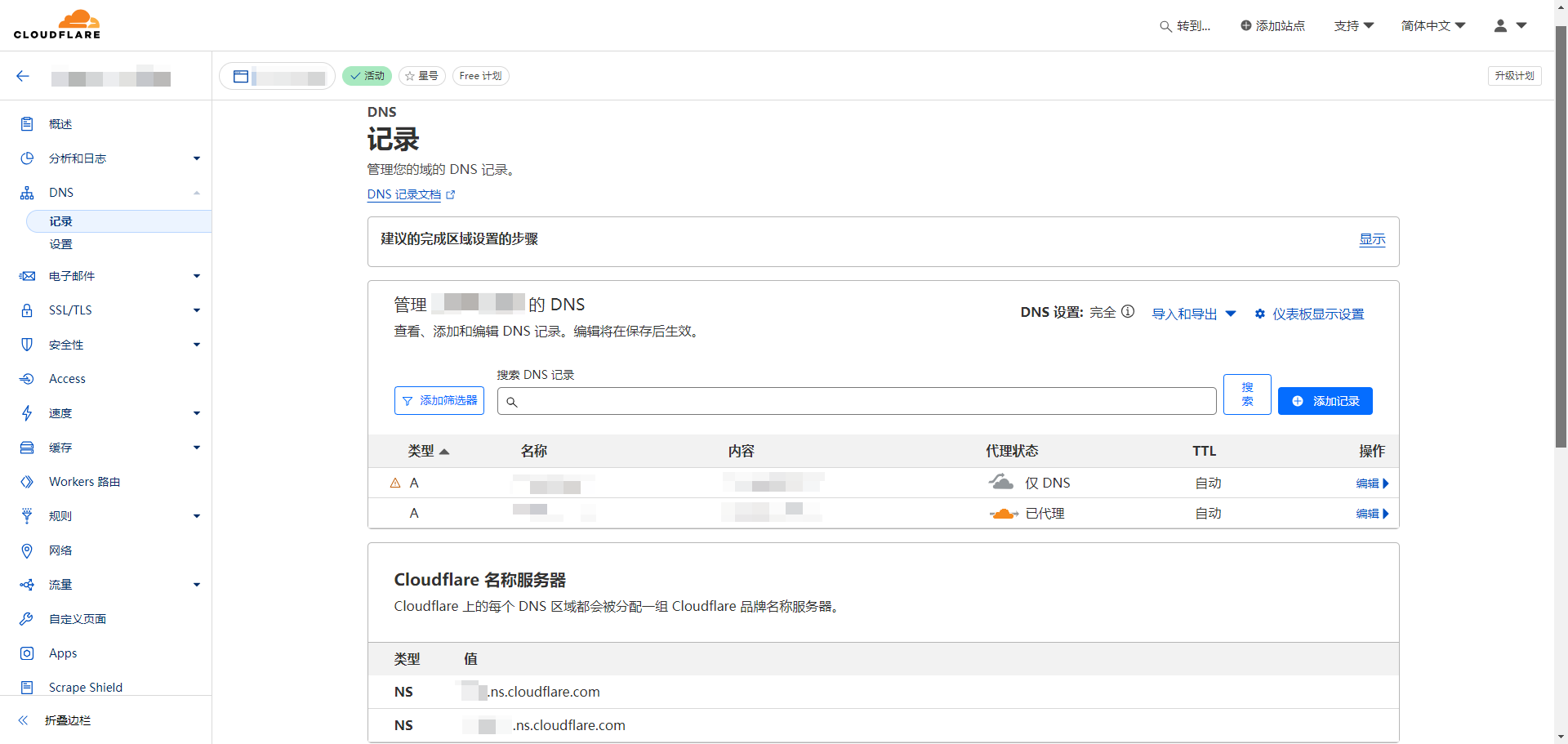Open the 导入和导出 dropdown
Image resolution: width=1568 pixels, height=744 pixels.
(x=1194, y=314)
